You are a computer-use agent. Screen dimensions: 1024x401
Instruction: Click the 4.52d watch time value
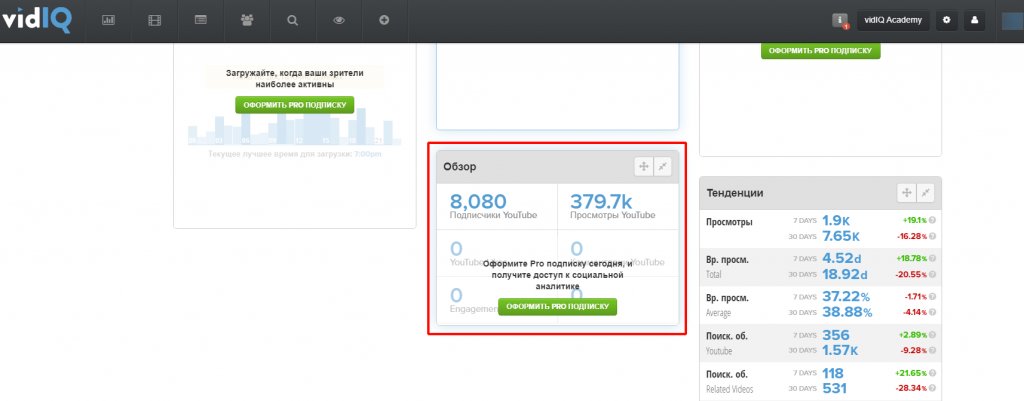pos(844,259)
